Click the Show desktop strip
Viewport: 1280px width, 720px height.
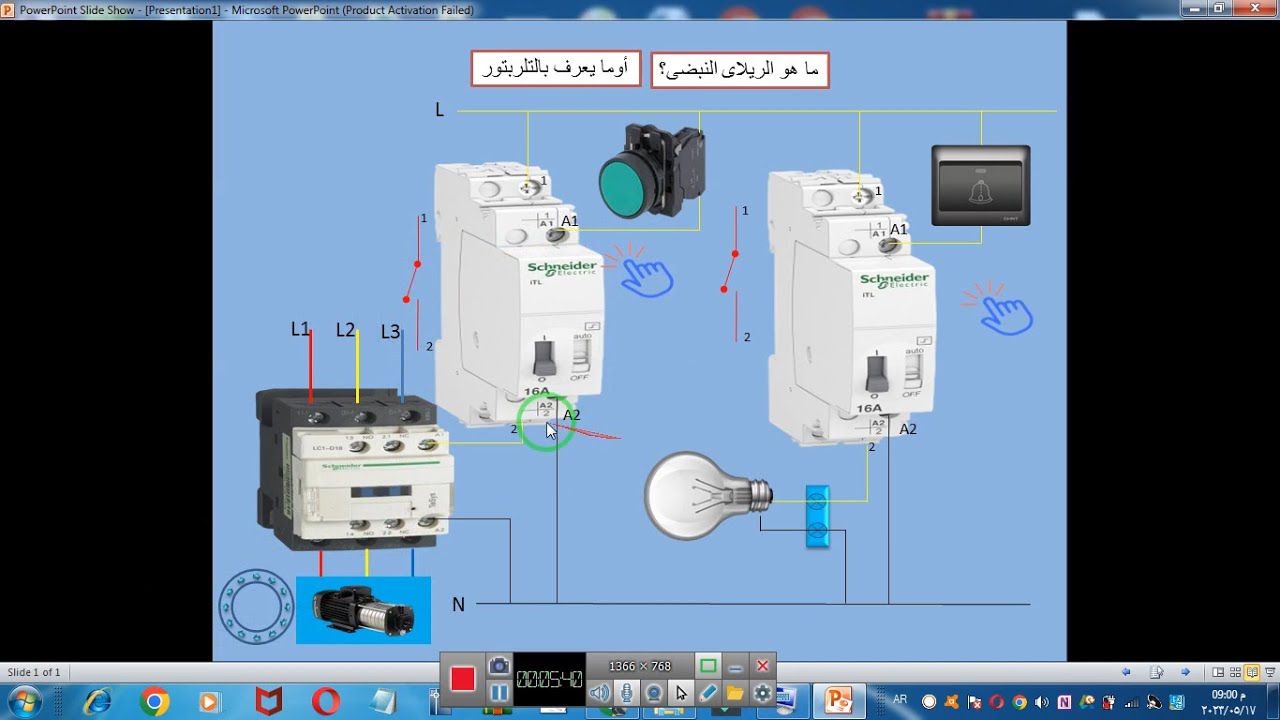[x=1274, y=702]
